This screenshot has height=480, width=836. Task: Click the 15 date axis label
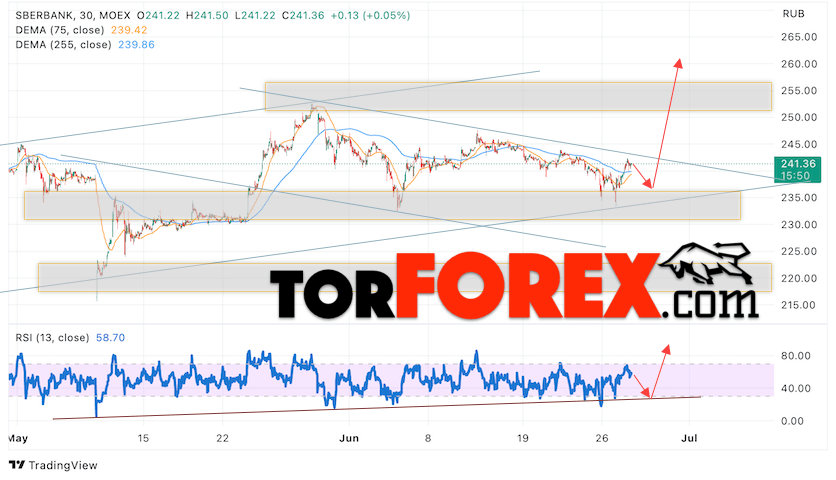click(142, 438)
